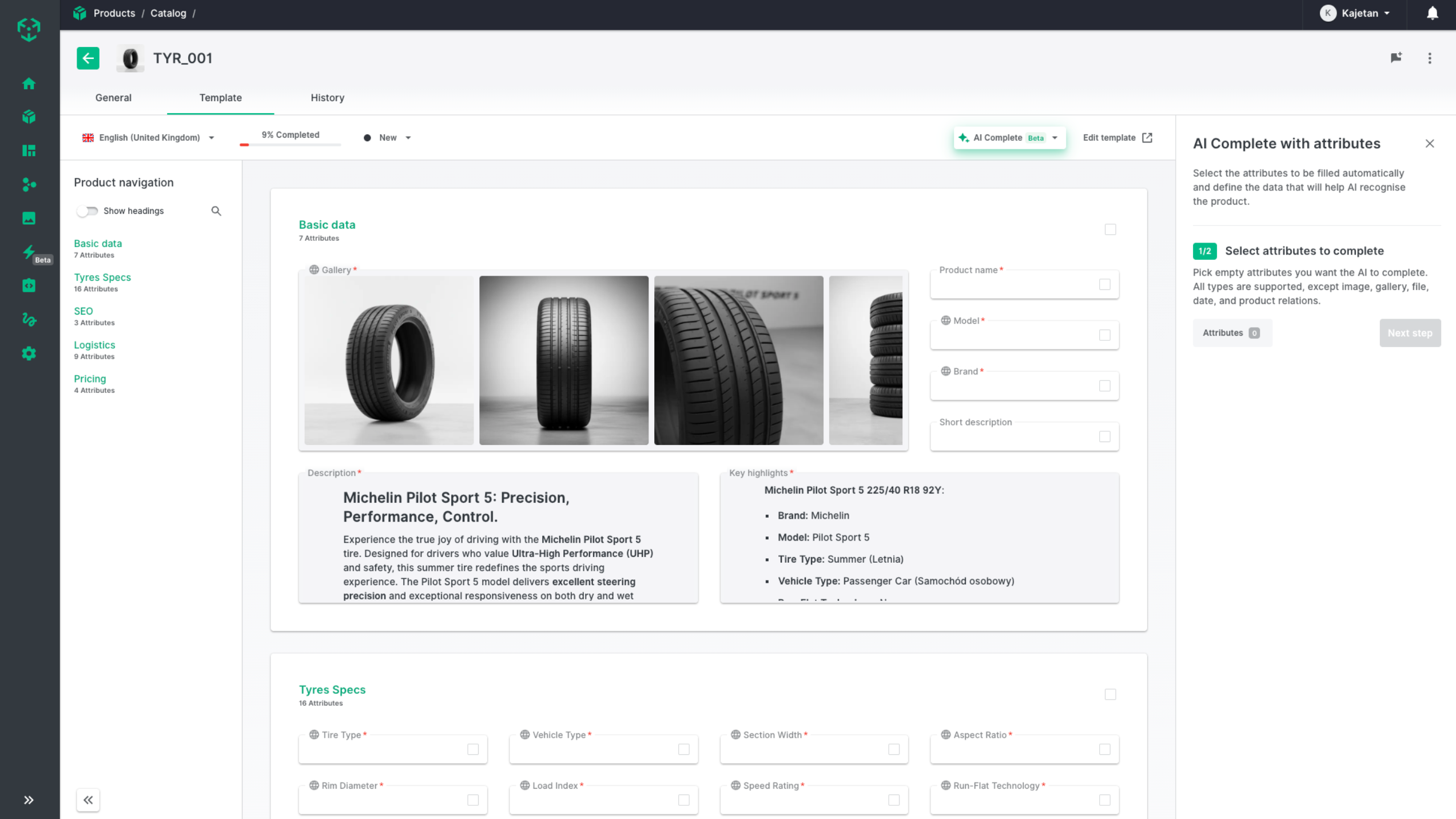Open the three-dot more options menu
Viewport: 1456px width, 819px height.
click(1429, 58)
